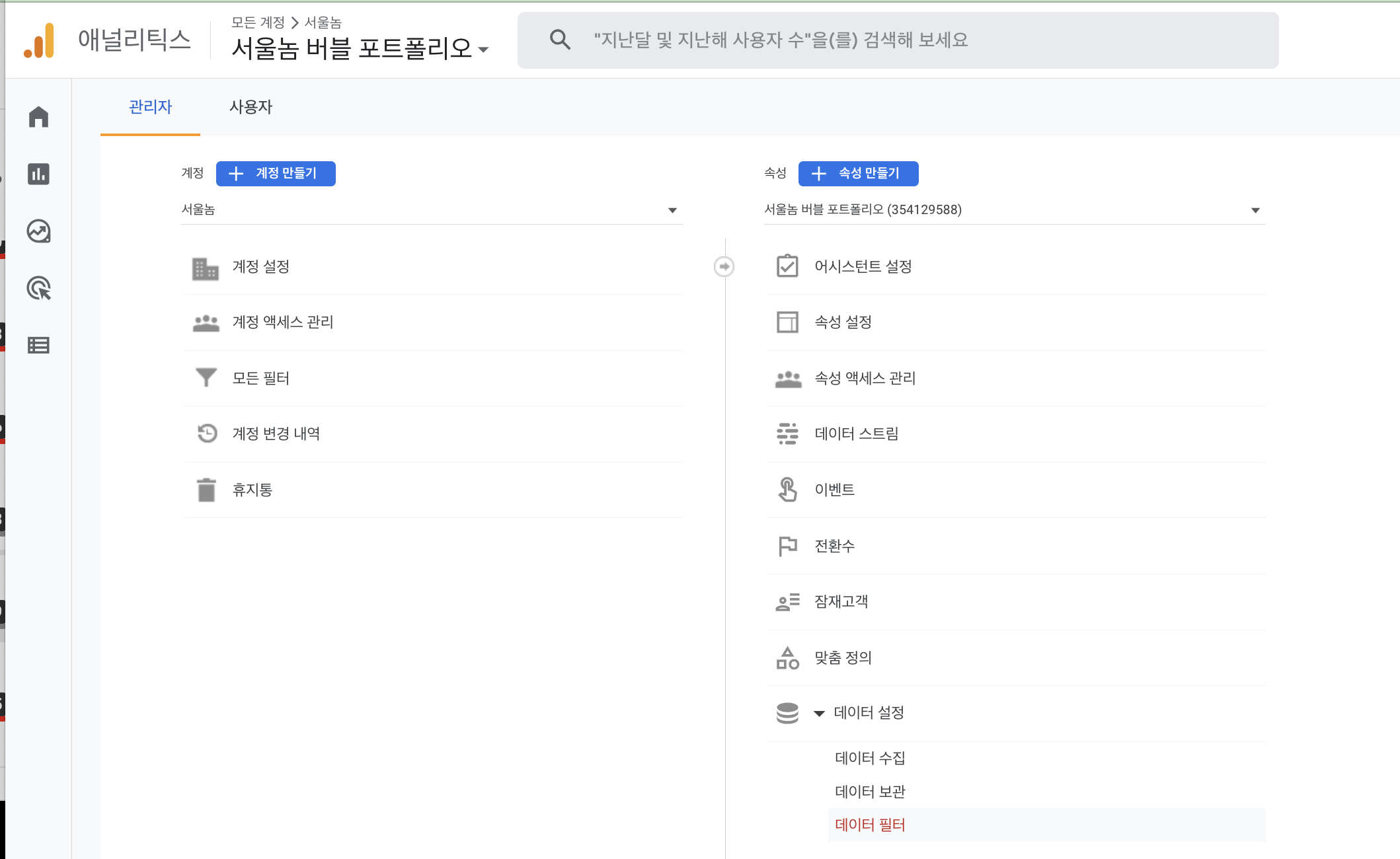Open 속성 설정 text link

point(843,322)
